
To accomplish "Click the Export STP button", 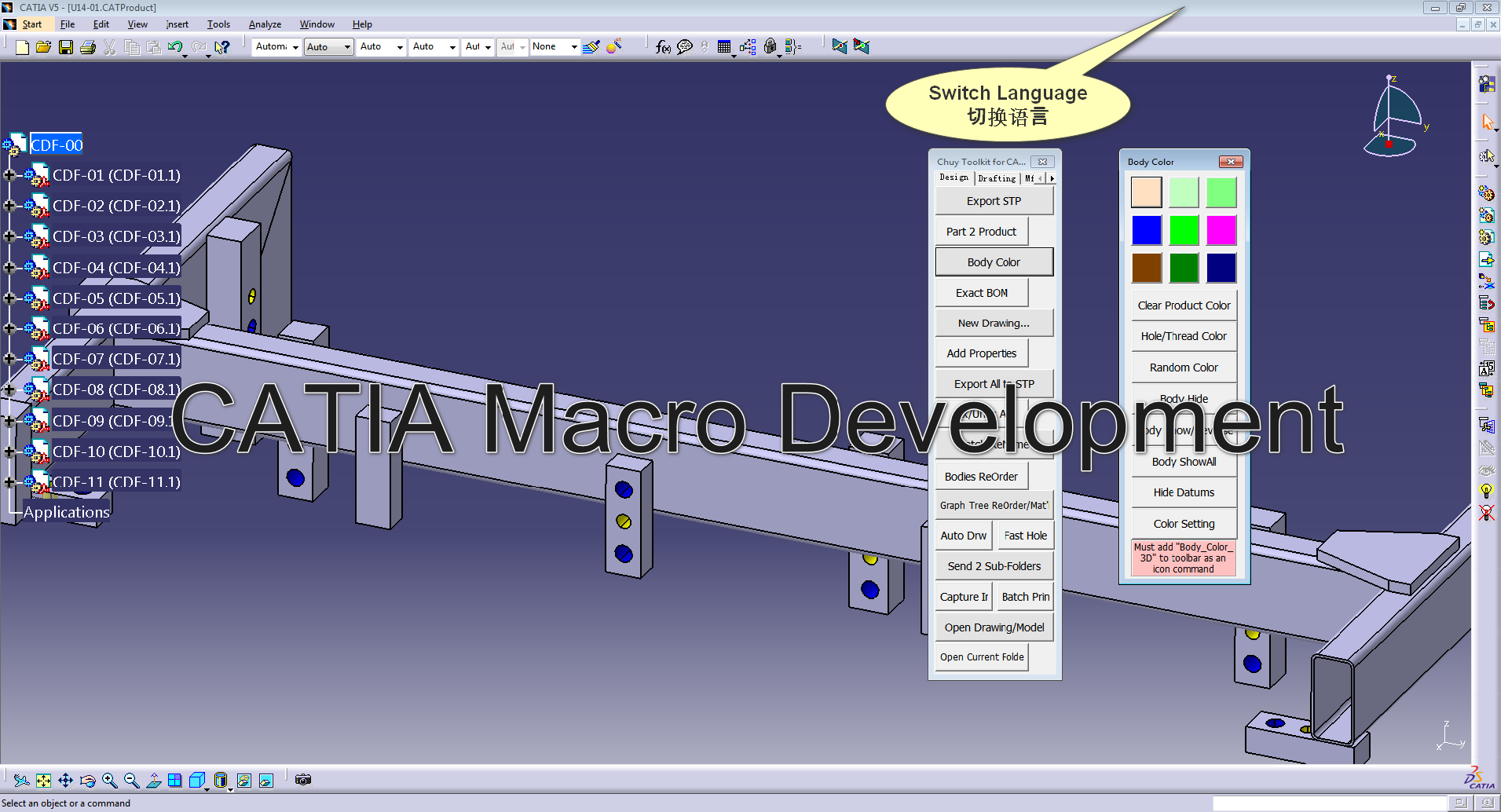I will point(994,201).
